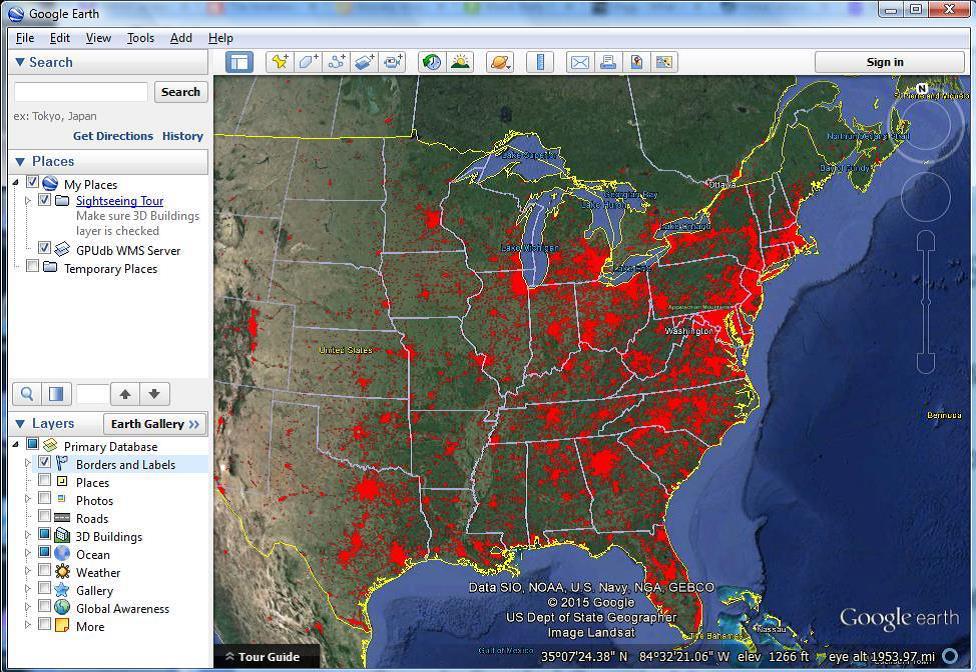976x672 pixels.
Task: Enable the Places layer checkbox
Action: [44, 480]
